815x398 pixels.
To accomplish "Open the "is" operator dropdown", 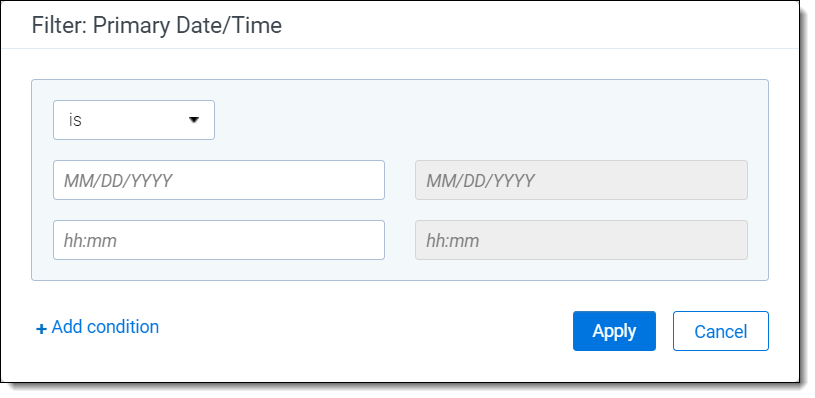I will (x=134, y=120).
